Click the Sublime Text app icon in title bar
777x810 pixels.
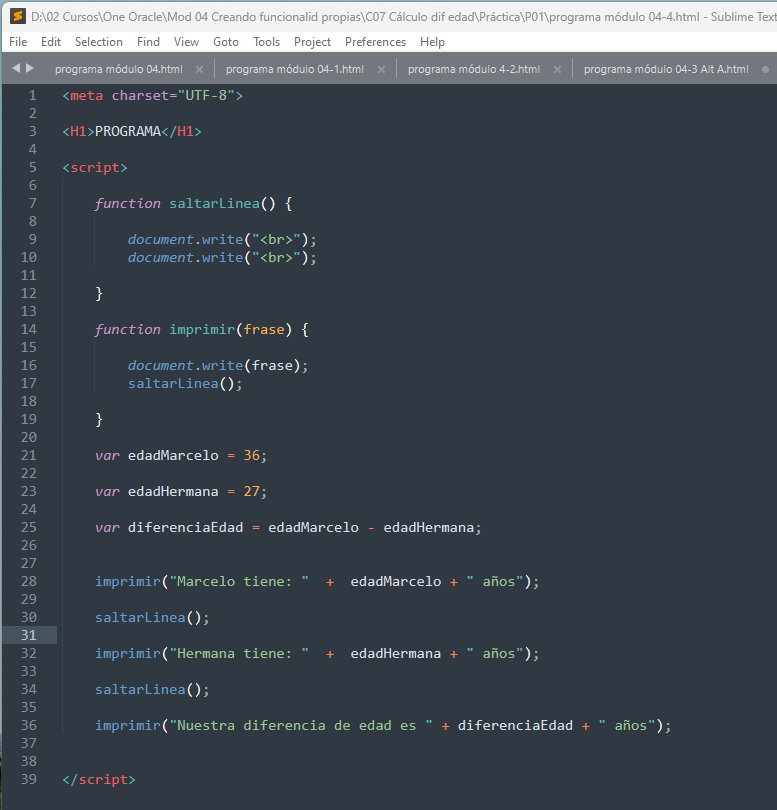(18, 17)
